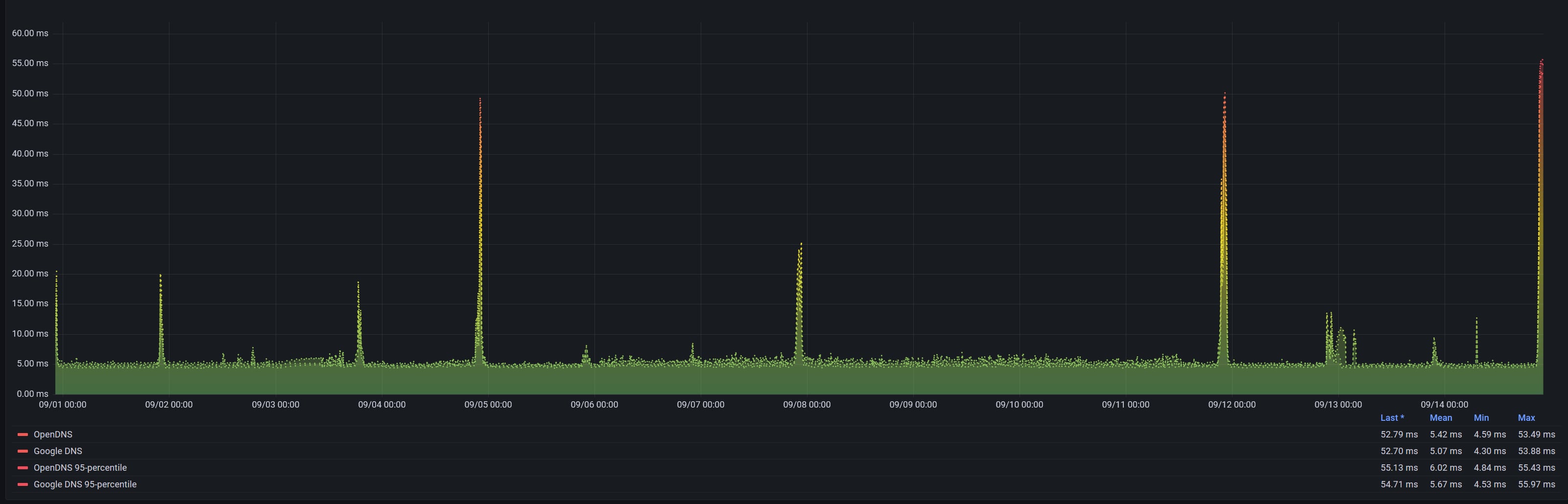This screenshot has height=504, width=1568.
Task: Open color swatch of OpenDNS 95-percentile
Action: (x=23, y=467)
